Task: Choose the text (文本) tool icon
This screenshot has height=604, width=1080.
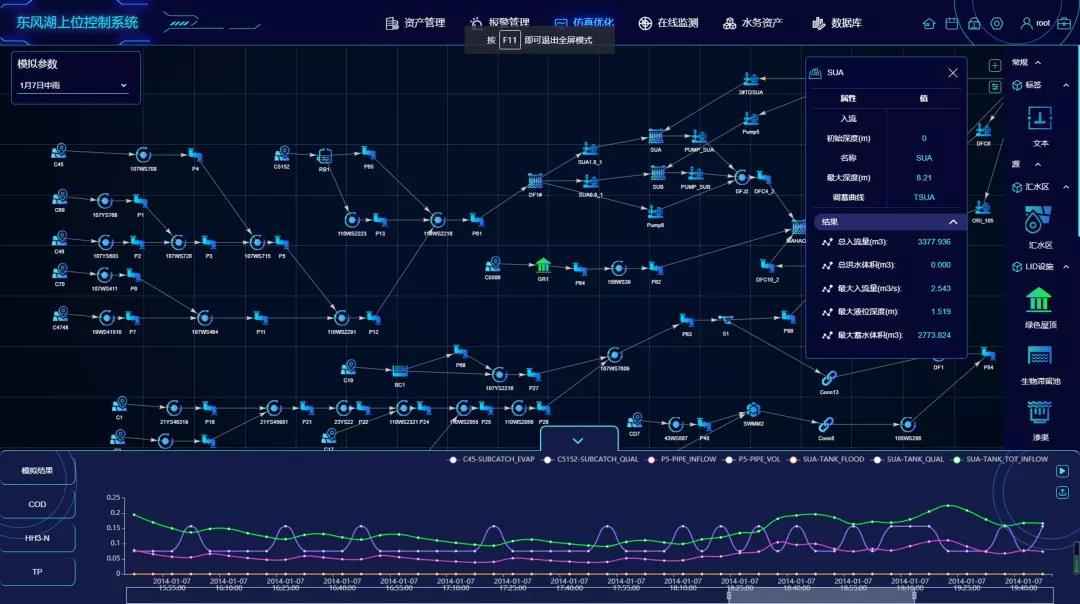Action: (x=1040, y=119)
